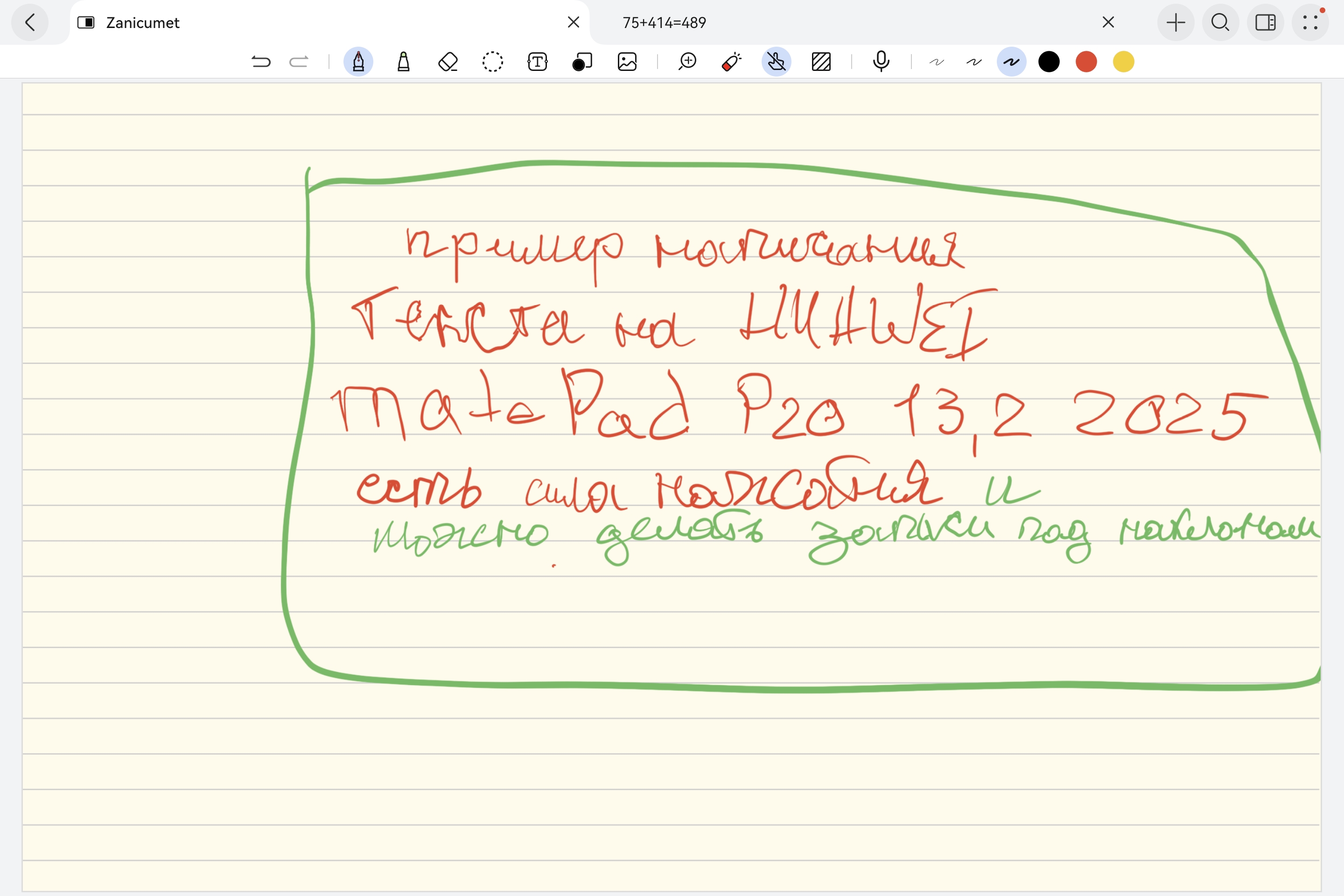Toggle finger touch drawing off
The height and width of the screenshot is (896, 1344).
[x=777, y=62]
